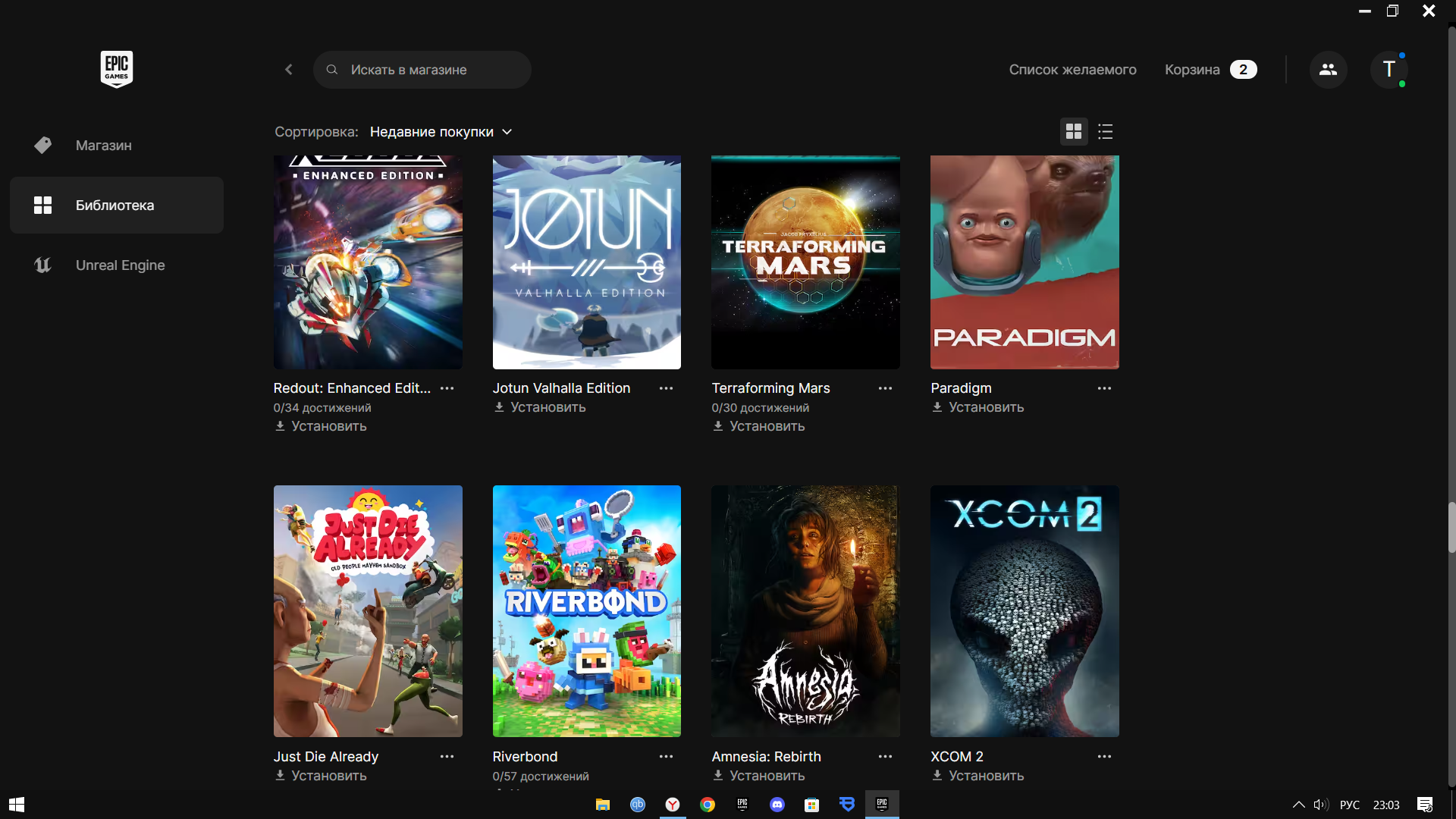
Task: Switch to grid view
Action: click(x=1074, y=132)
